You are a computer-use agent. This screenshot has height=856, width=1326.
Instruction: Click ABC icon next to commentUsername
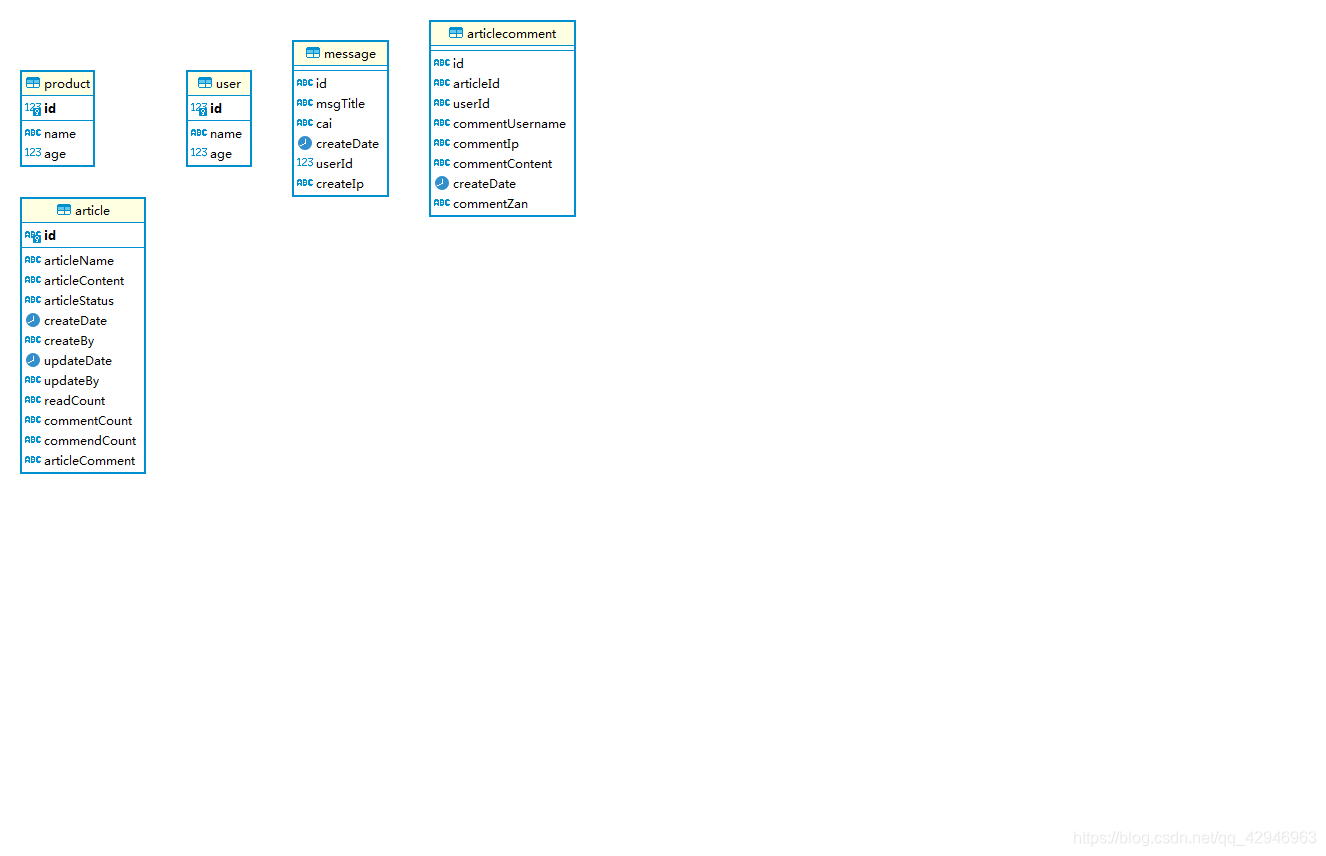442,123
